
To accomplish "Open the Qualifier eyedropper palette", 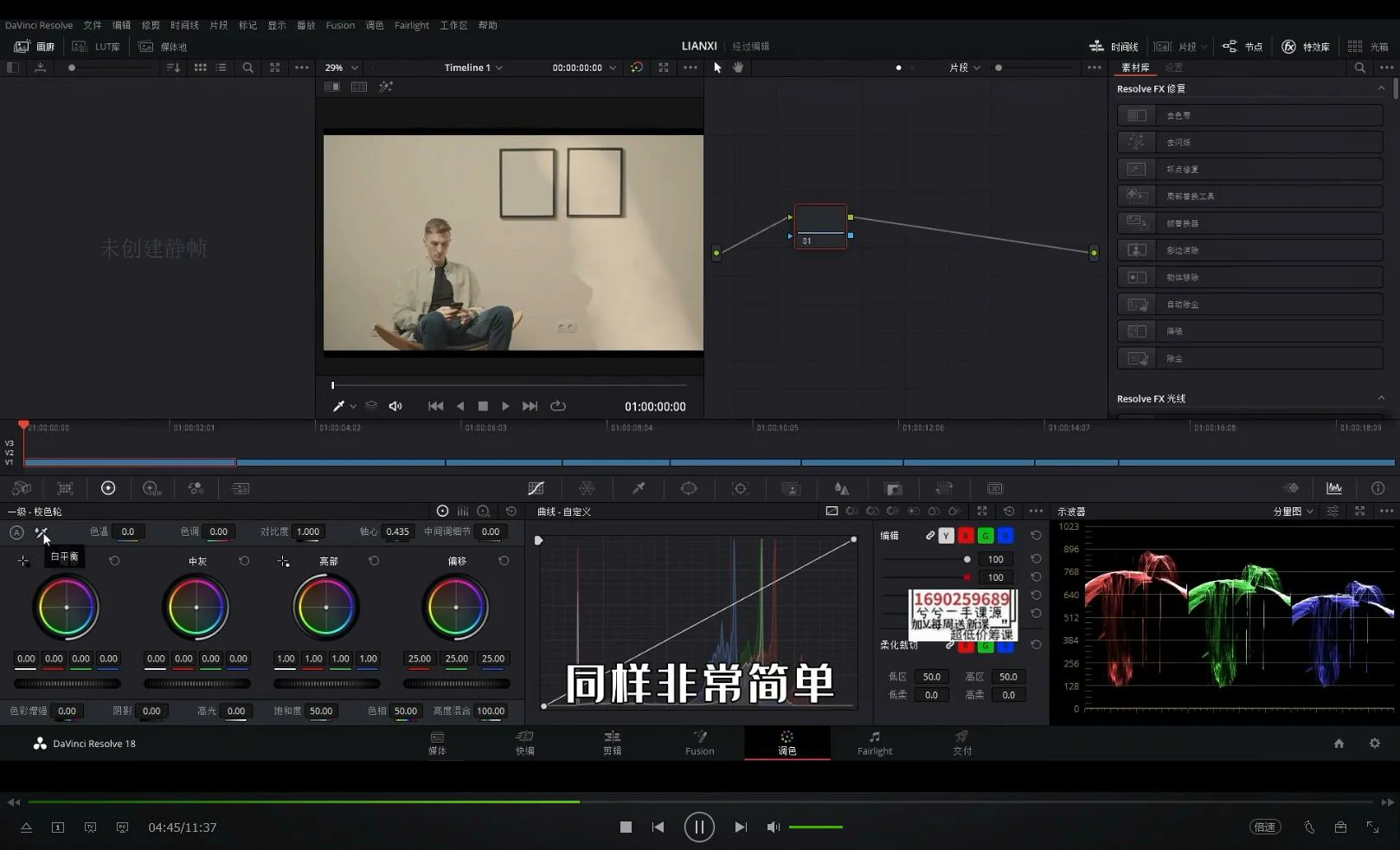I will [639, 488].
